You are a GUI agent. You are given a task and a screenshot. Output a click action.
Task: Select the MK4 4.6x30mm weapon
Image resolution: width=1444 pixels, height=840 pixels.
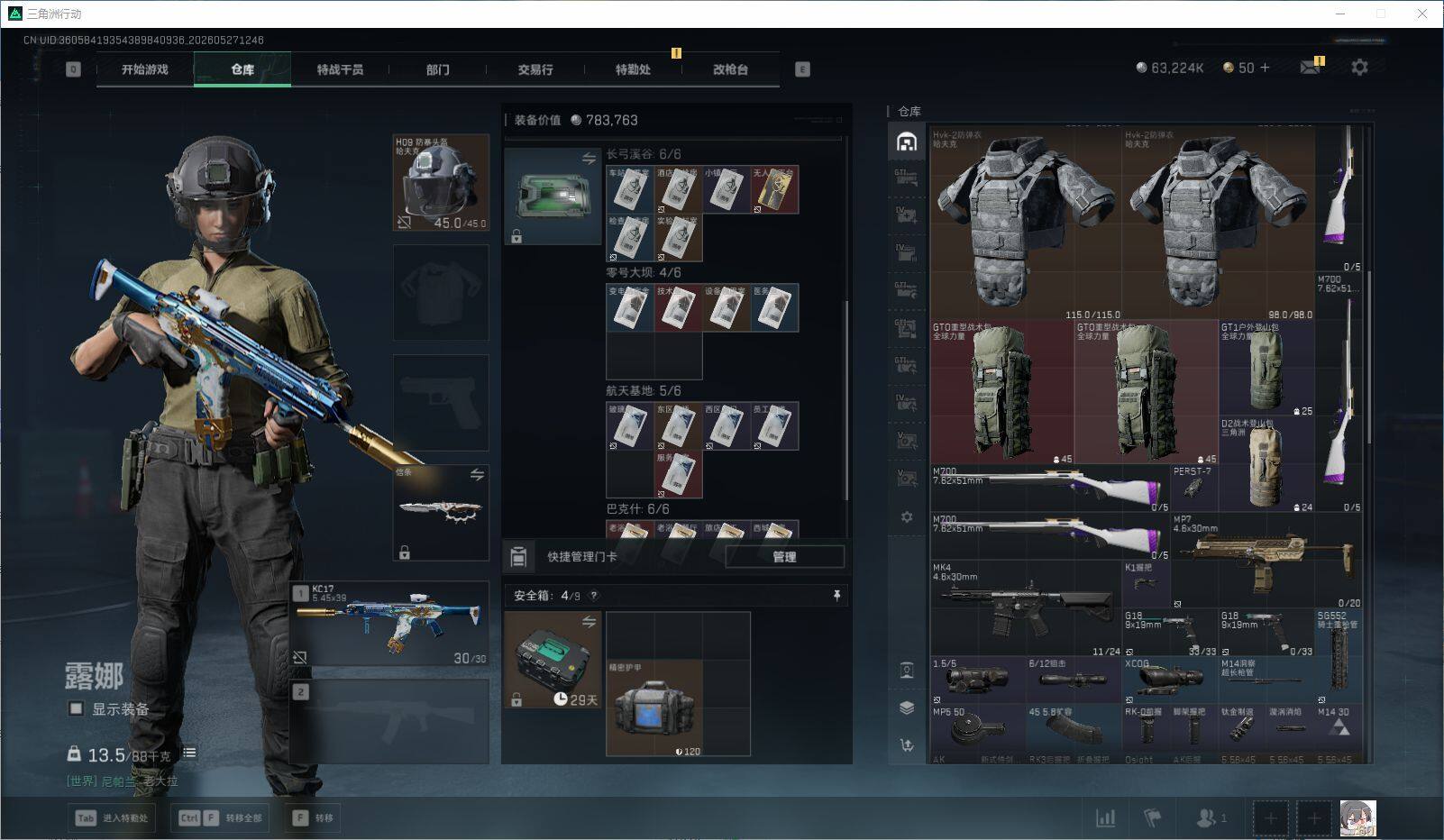(1026, 609)
